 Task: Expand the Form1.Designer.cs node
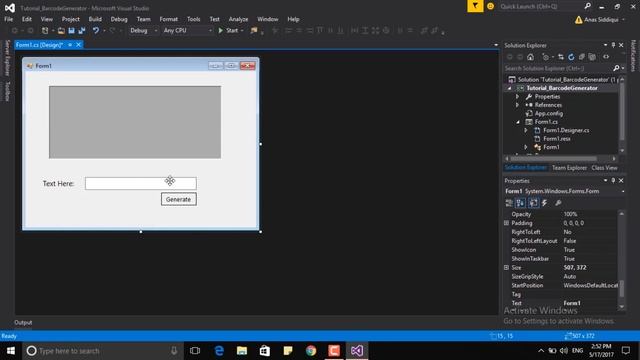coord(526,130)
